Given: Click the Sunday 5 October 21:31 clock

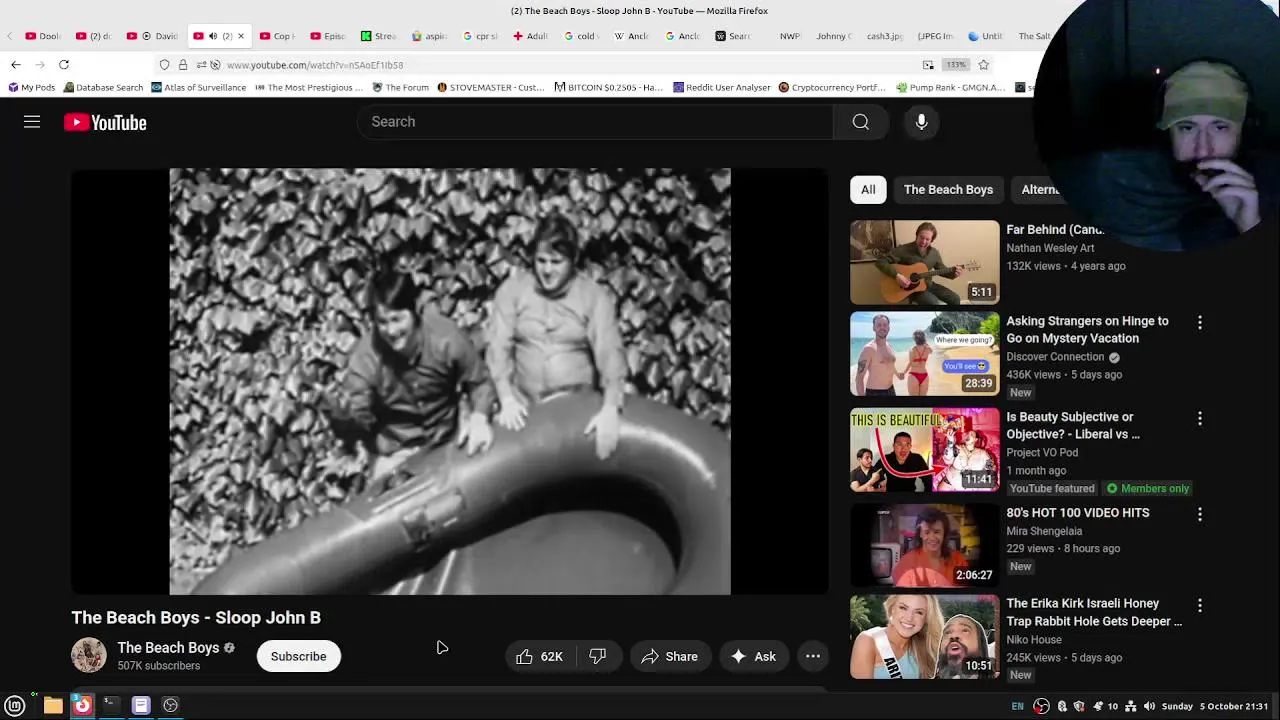Looking at the screenshot, I should [1215, 706].
